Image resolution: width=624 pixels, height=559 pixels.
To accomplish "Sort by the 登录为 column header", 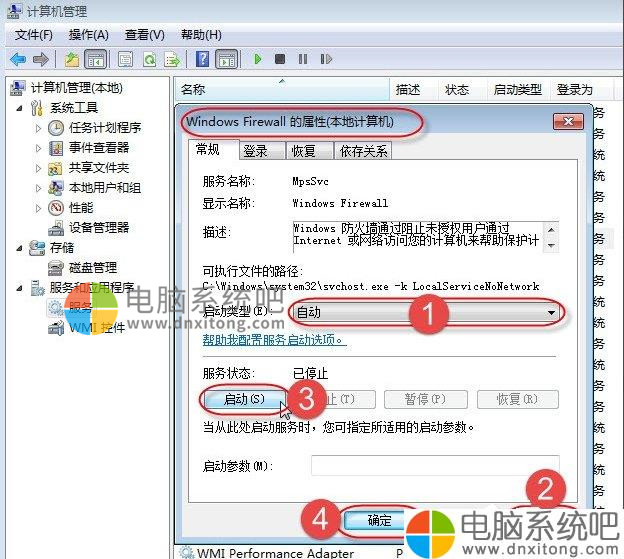I will [582, 90].
